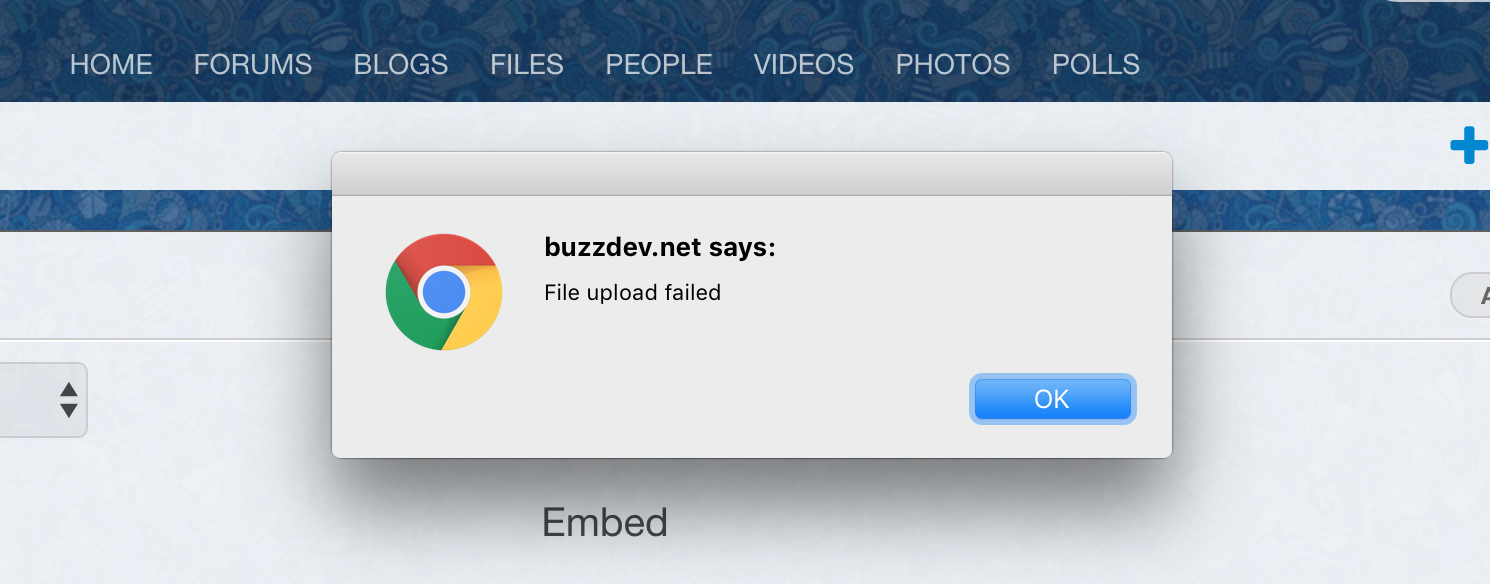Viewport: 1490px width, 584px height.
Task: Click the Embed heading
Action: click(605, 522)
